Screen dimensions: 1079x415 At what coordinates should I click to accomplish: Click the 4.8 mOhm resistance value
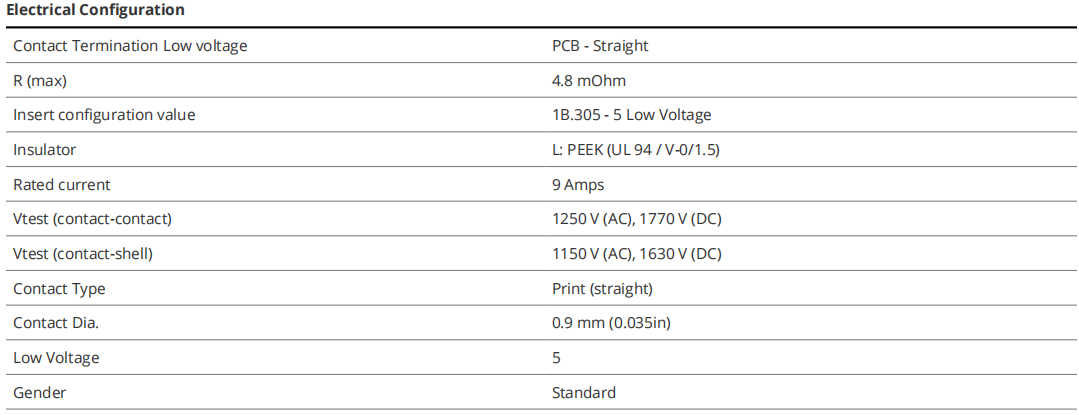pyautogui.click(x=589, y=80)
